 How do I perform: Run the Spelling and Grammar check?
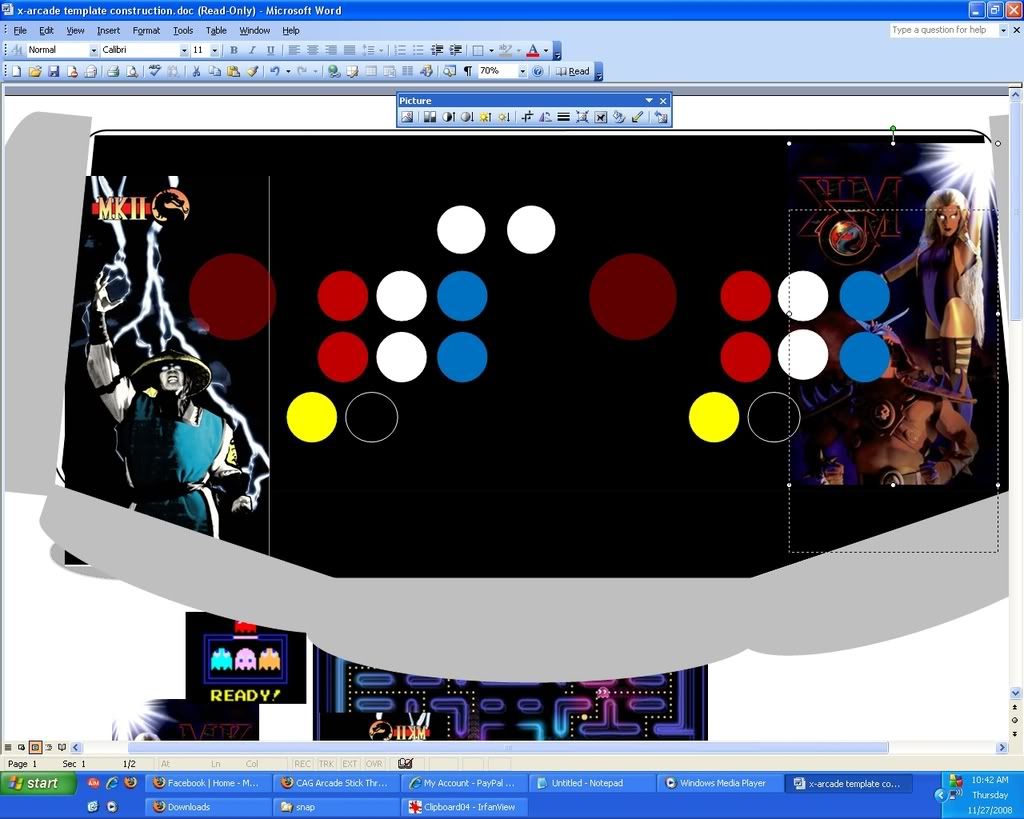[x=155, y=71]
